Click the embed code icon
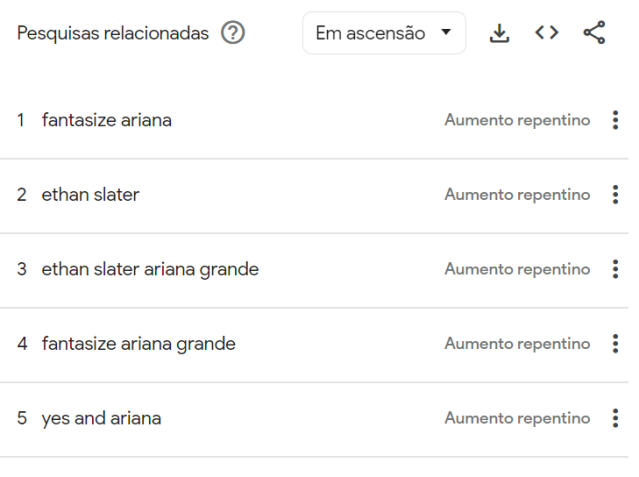 point(546,33)
